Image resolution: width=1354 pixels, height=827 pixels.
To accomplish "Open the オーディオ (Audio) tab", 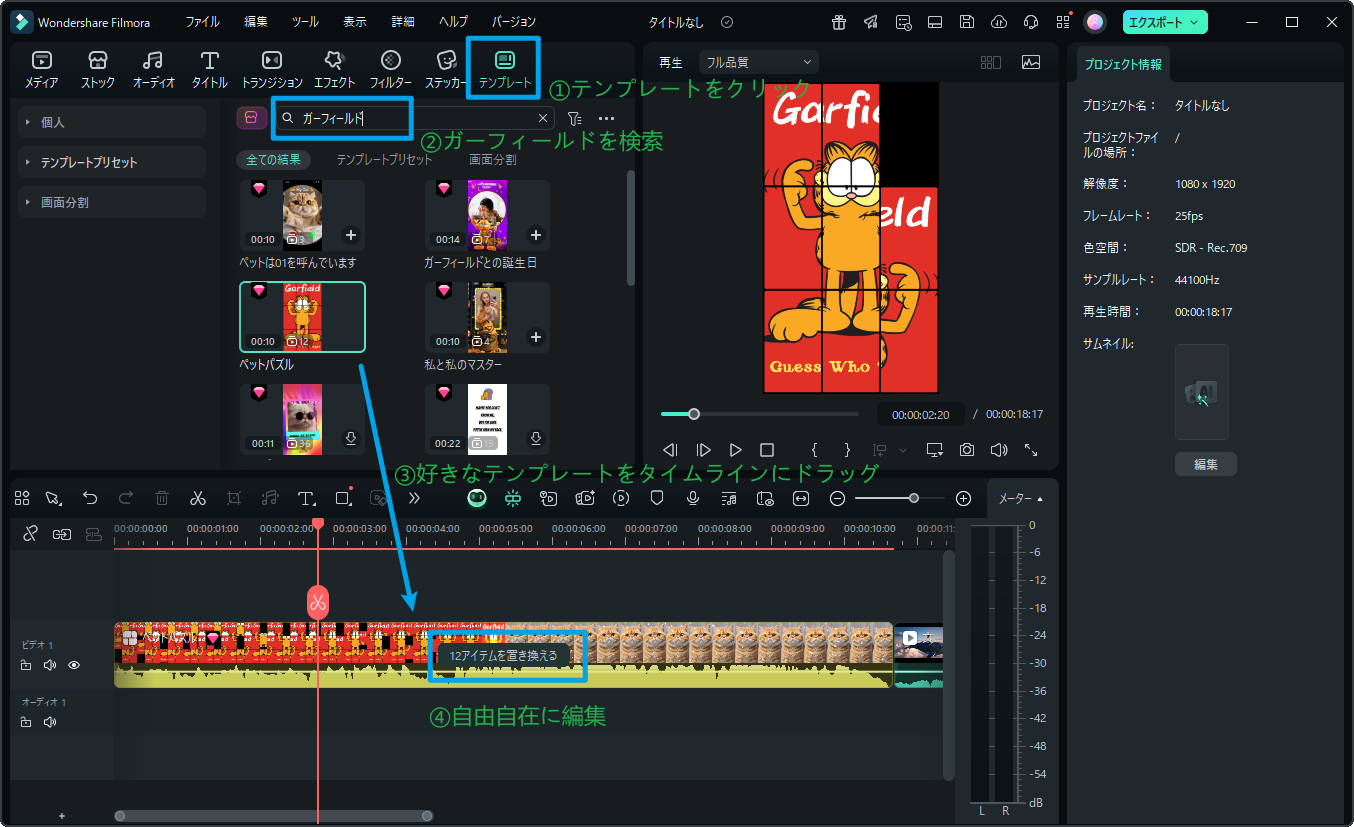I will click(x=153, y=70).
